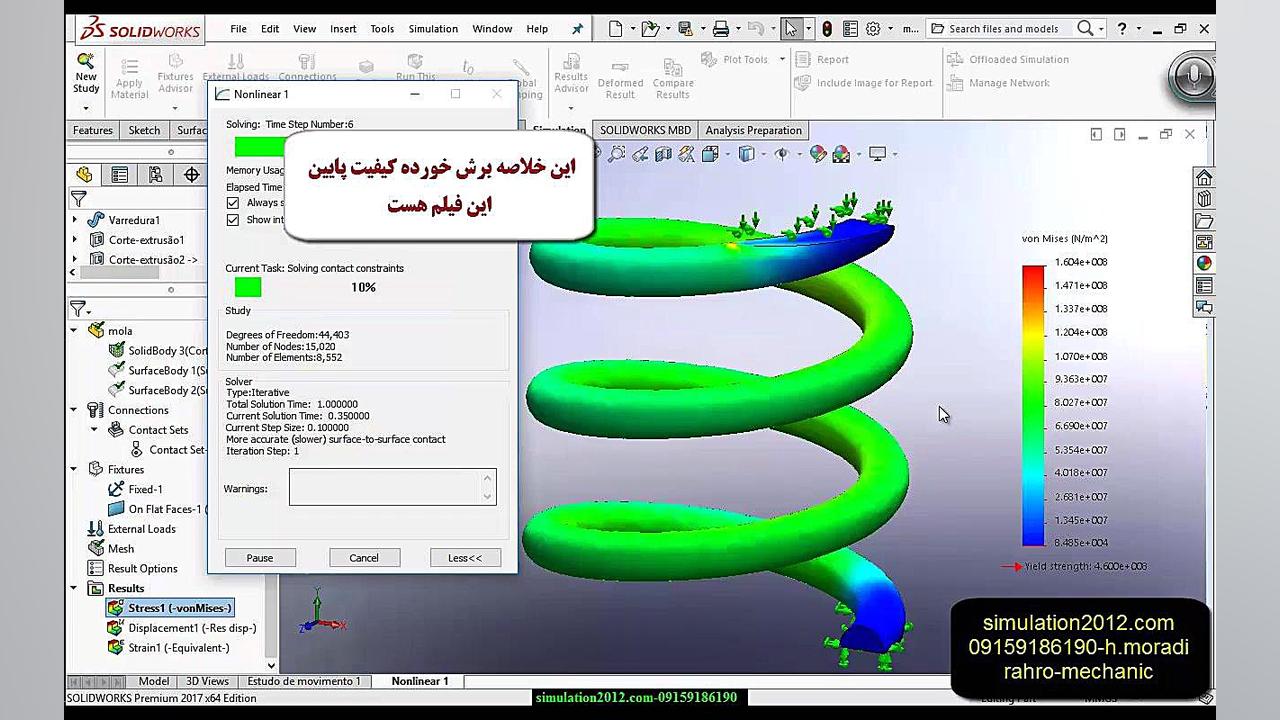Click the Less<< button
The height and width of the screenshot is (720, 1280).
coord(465,558)
